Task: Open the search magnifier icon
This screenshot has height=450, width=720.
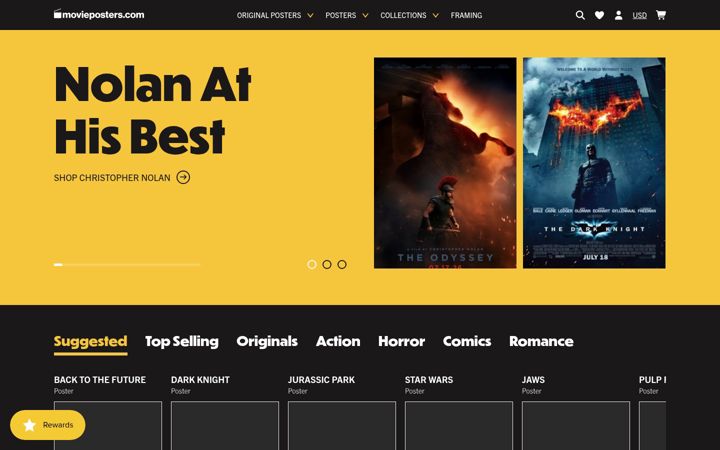Action: click(x=580, y=15)
